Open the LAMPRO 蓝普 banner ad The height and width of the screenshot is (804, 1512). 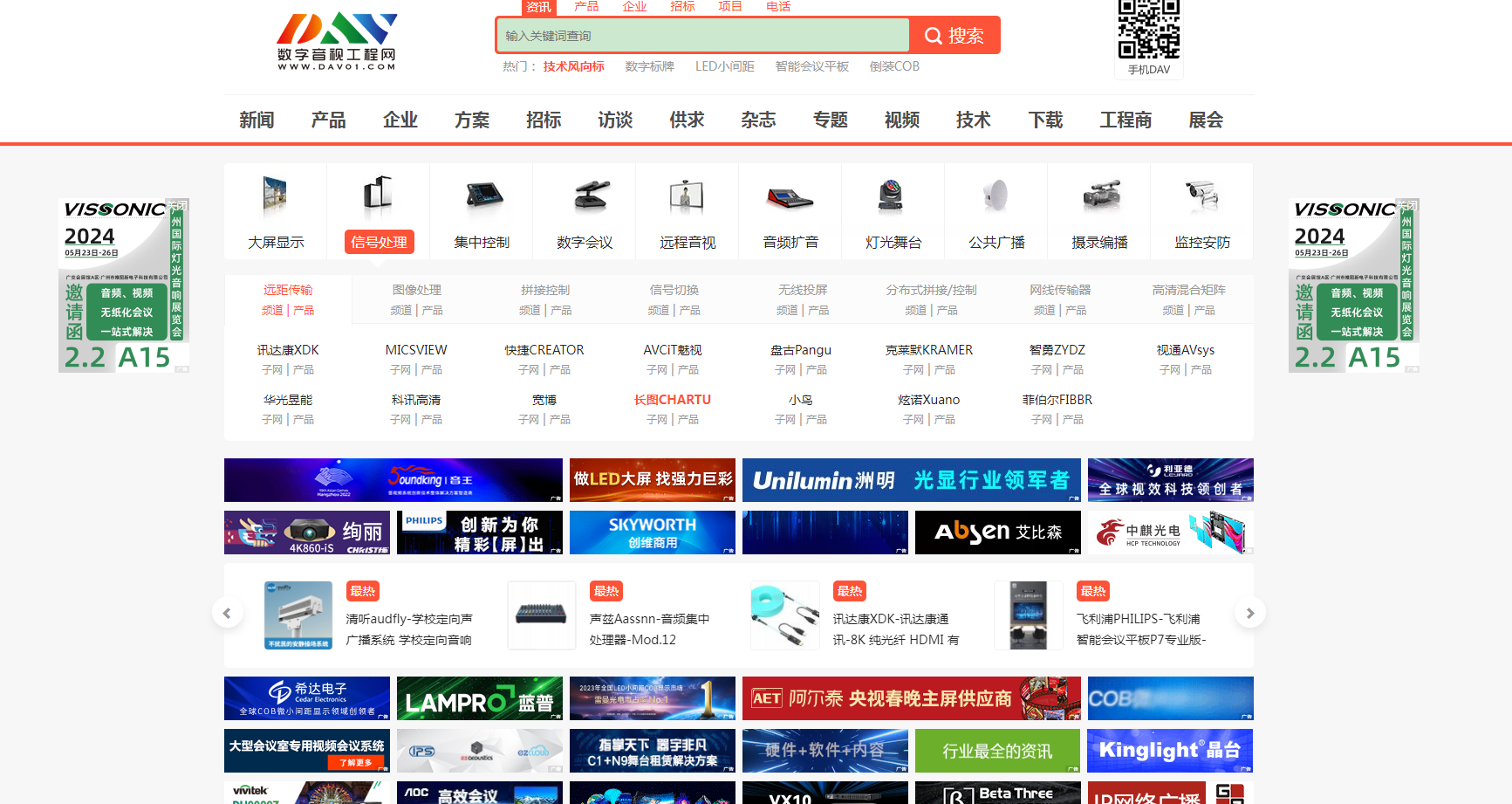click(x=480, y=698)
